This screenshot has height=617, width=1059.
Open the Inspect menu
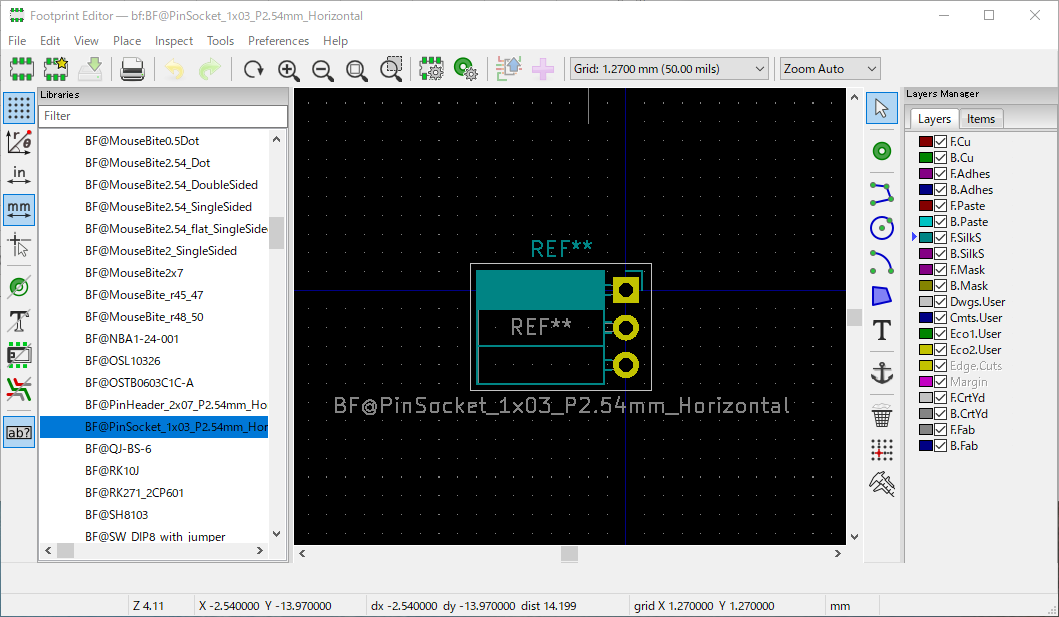coord(174,41)
